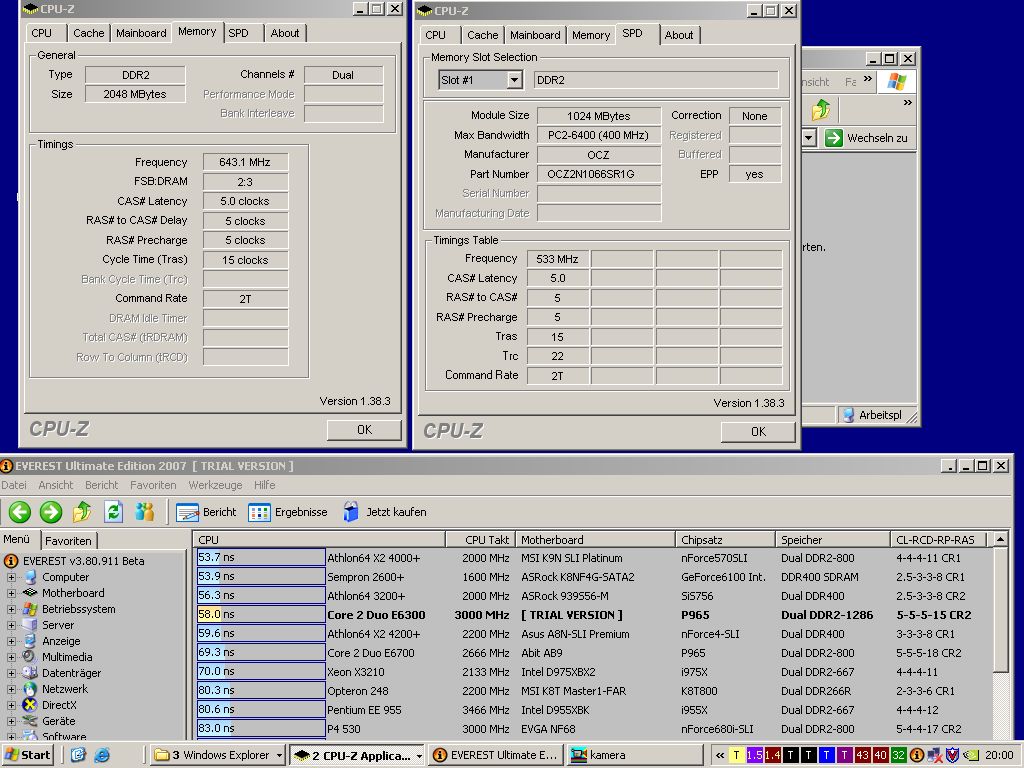Open the Werkzeuge menu in EVEREST

215,485
